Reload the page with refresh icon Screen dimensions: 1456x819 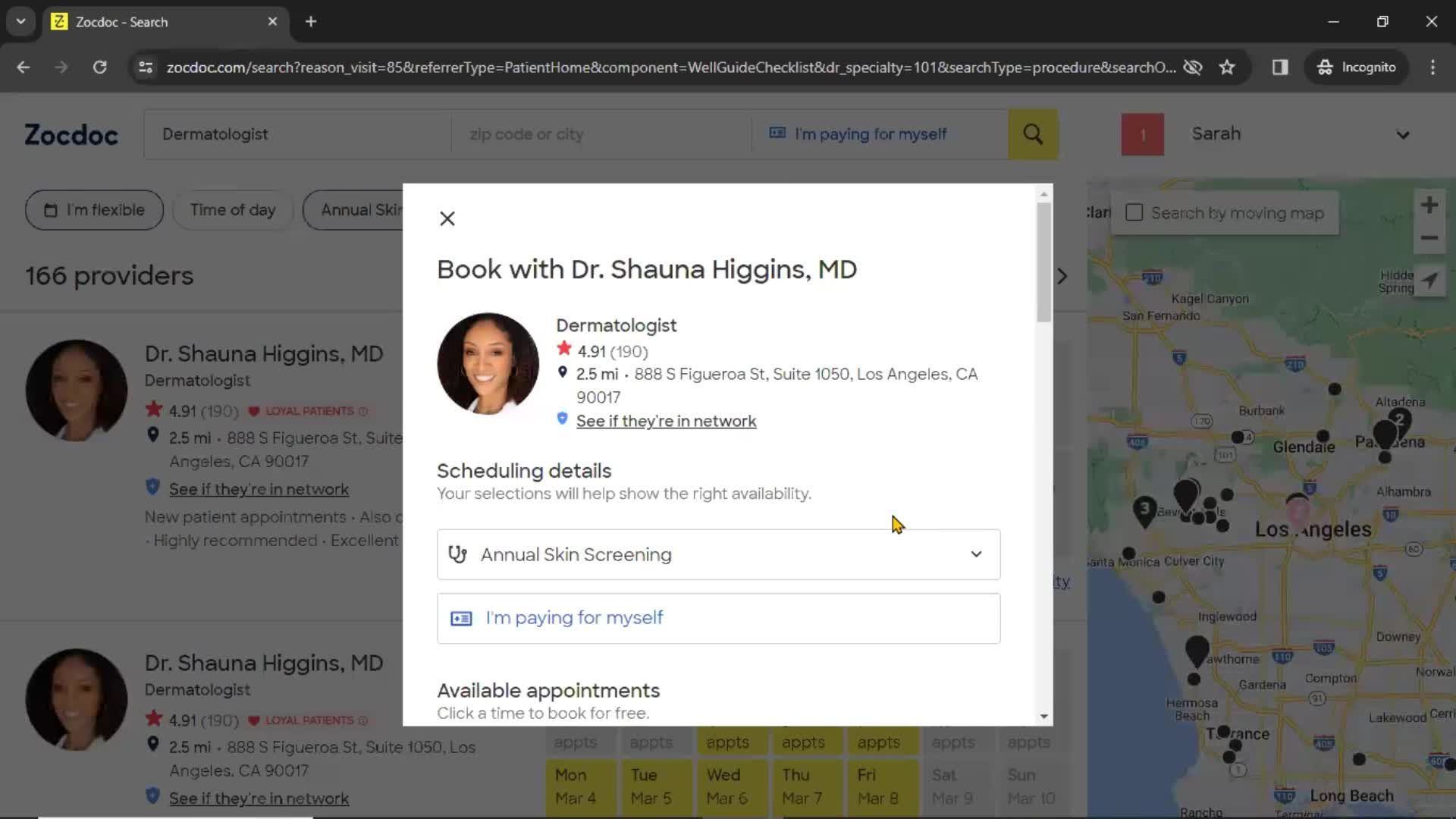click(99, 67)
